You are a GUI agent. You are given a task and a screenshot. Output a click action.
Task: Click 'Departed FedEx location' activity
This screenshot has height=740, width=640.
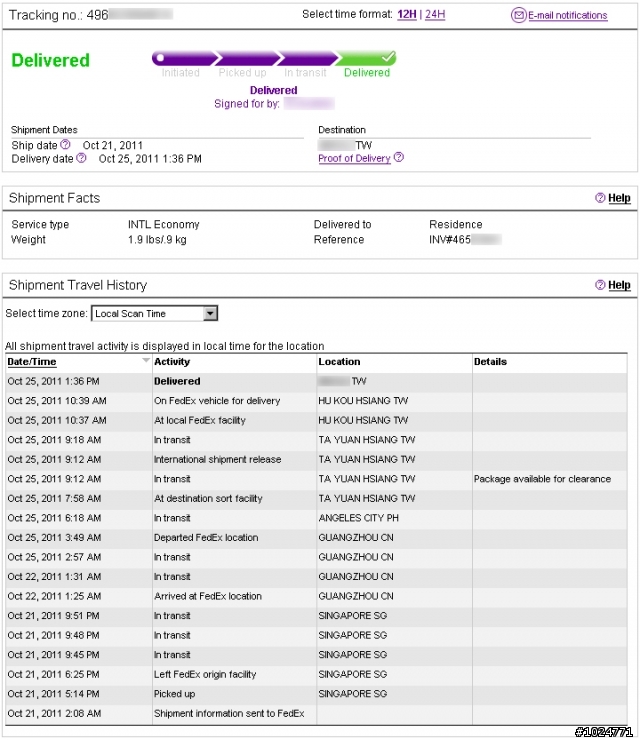(x=206, y=538)
